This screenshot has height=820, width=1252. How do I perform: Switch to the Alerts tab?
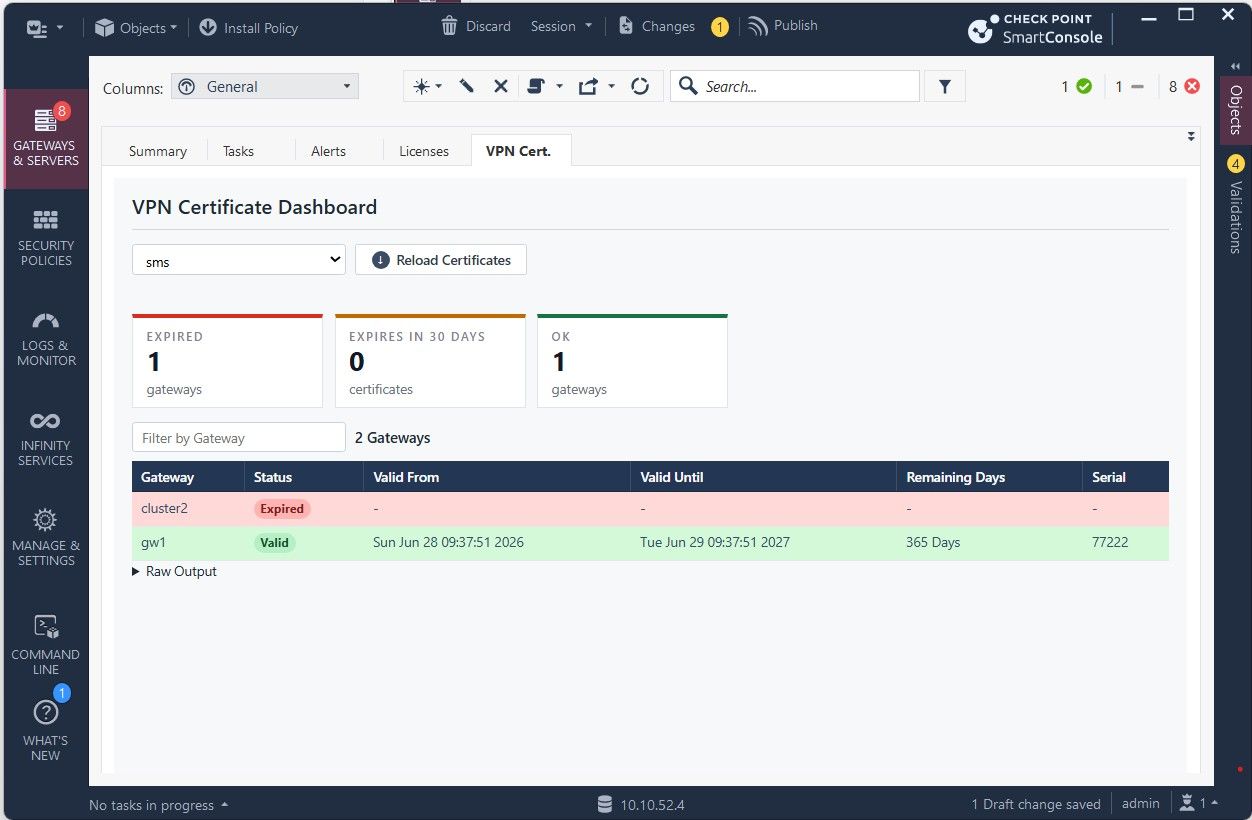click(328, 151)
